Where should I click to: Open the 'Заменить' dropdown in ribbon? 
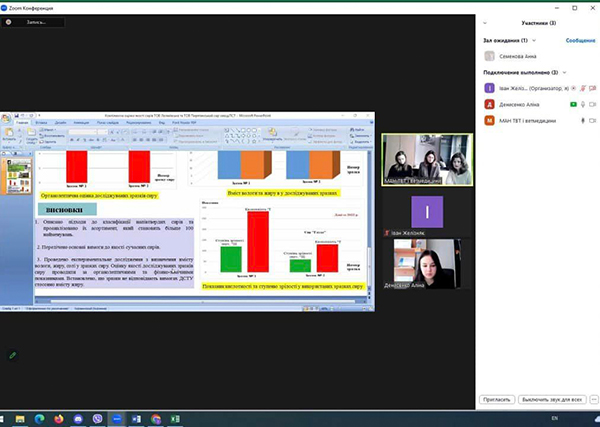360,136
